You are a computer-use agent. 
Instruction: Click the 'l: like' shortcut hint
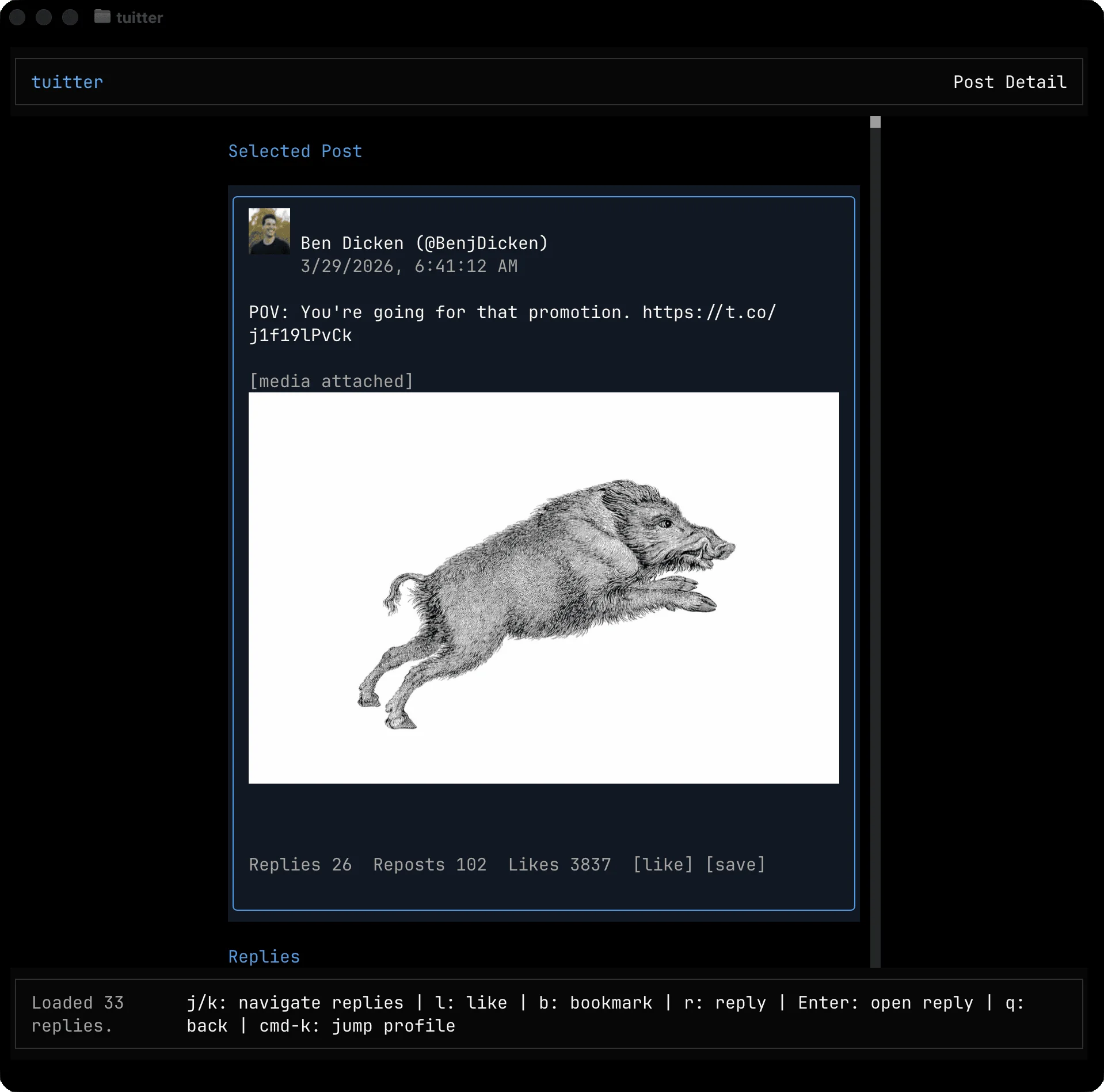pos(471,1003)
